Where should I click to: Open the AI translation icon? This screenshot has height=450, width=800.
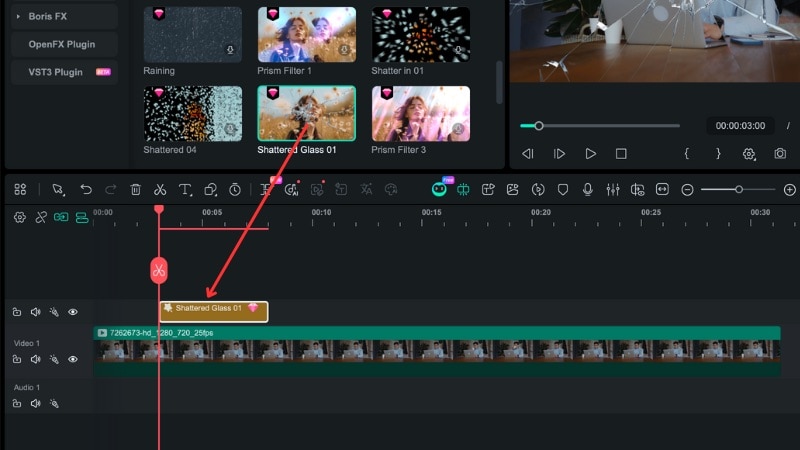click(x=366, y=190)
